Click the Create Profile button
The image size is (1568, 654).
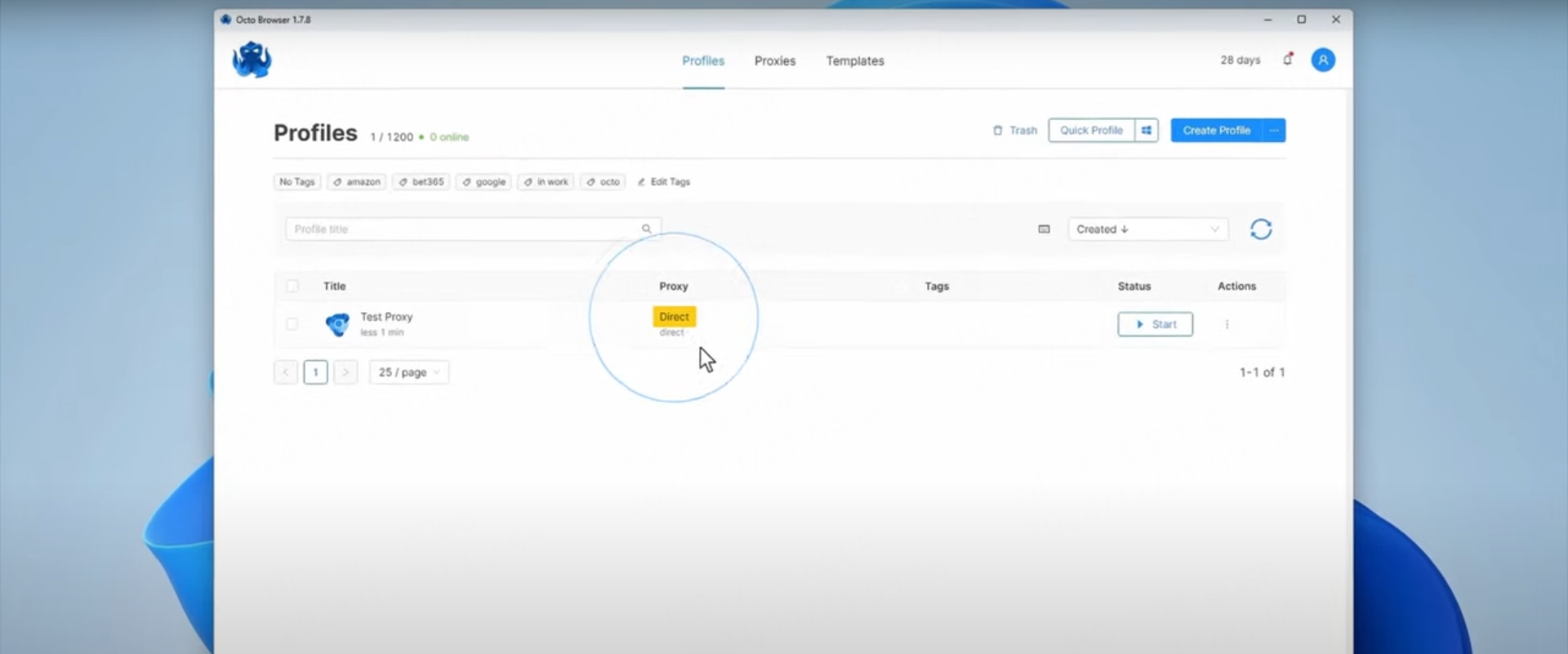click(x=1216, y=131)
